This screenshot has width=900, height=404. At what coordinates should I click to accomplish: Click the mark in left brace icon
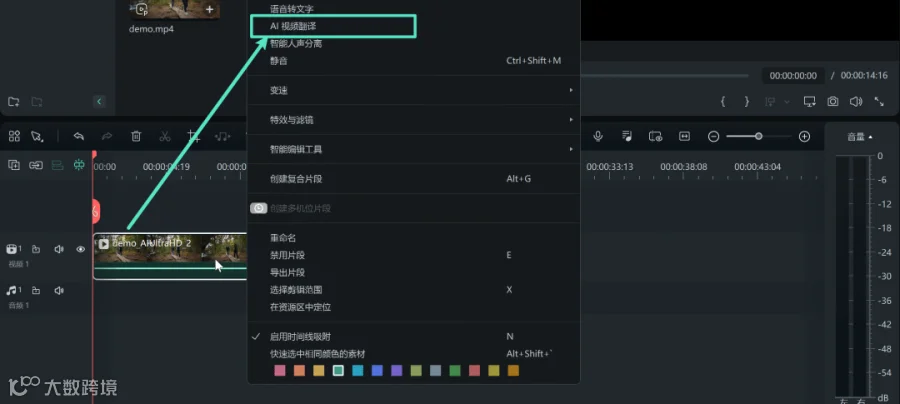(723, 102)
